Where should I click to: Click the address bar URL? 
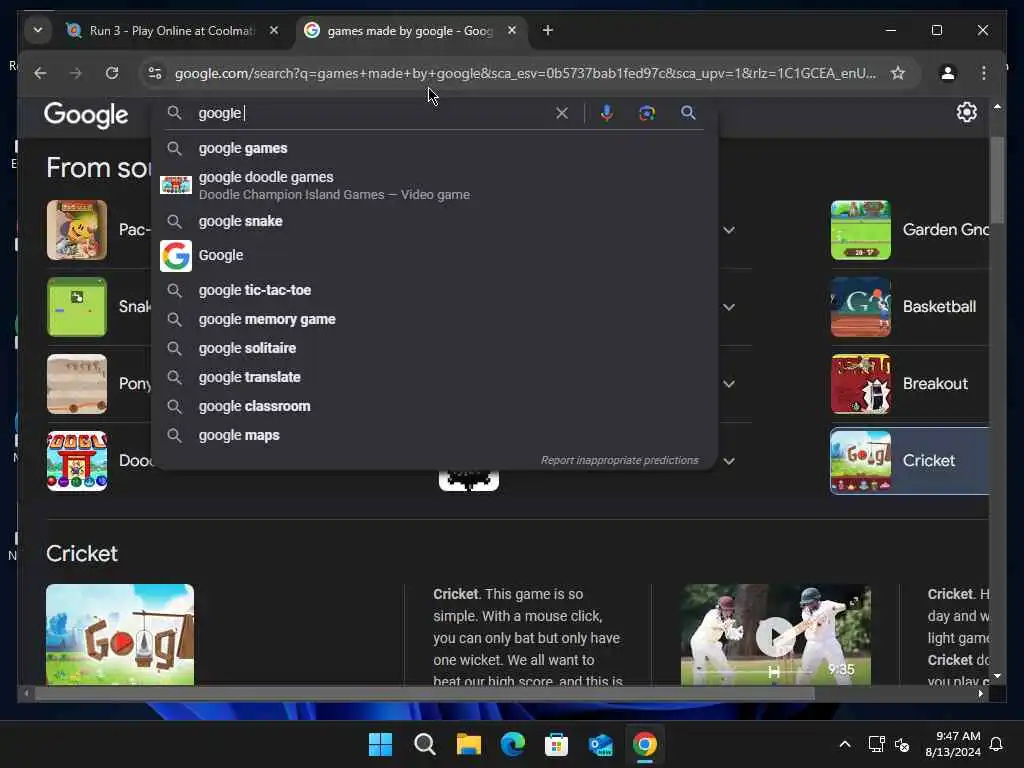[x=525, y=73]
